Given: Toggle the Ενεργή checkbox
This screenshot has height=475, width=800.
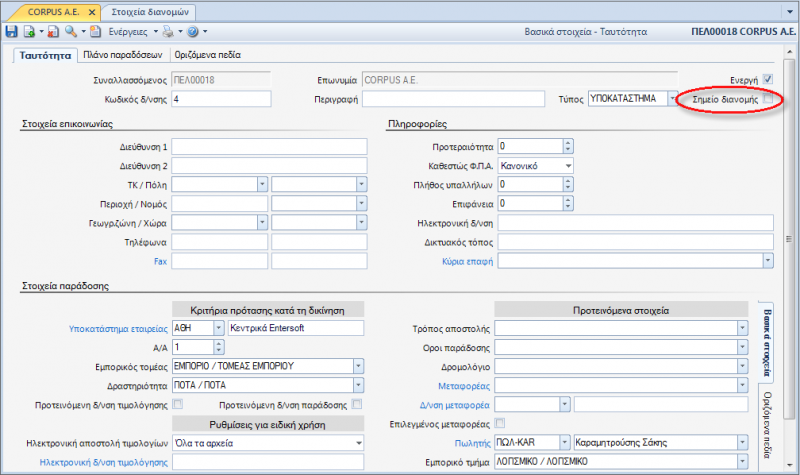Looking at the screenshot, I should pos(767,79).
